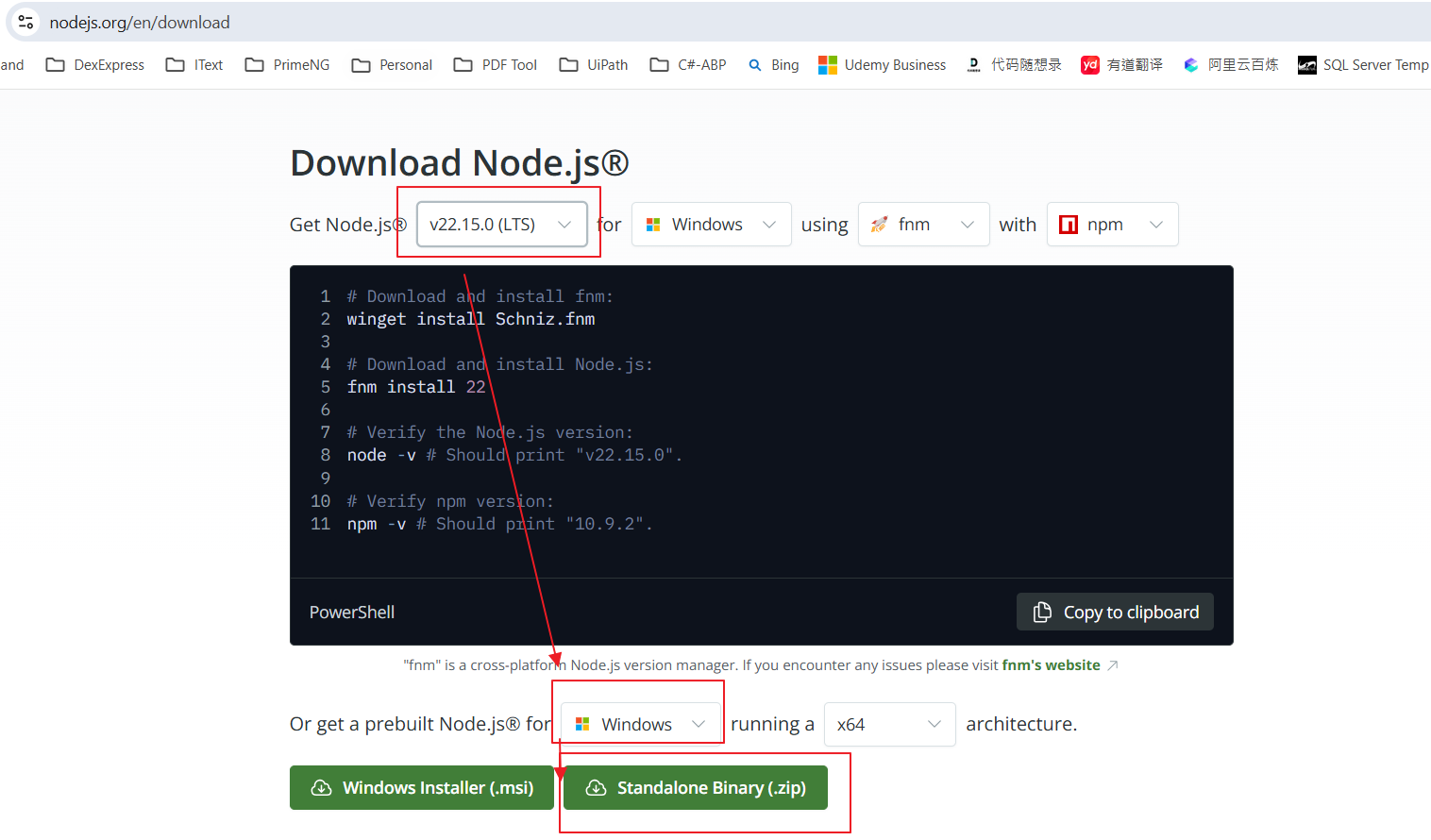Image resolution: width=1431 pixels, height=840 pixels.
Task: Open the UiPath bookmark folder
Action: tap(594, 65)
